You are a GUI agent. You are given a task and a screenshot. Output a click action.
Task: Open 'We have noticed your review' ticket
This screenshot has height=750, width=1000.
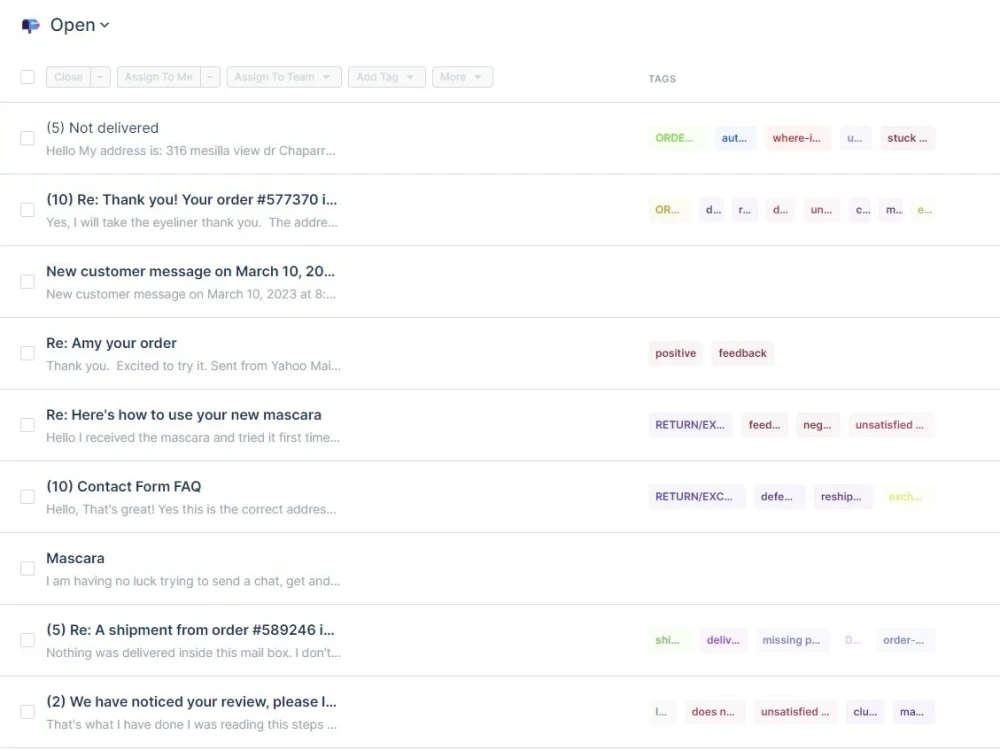191,702
